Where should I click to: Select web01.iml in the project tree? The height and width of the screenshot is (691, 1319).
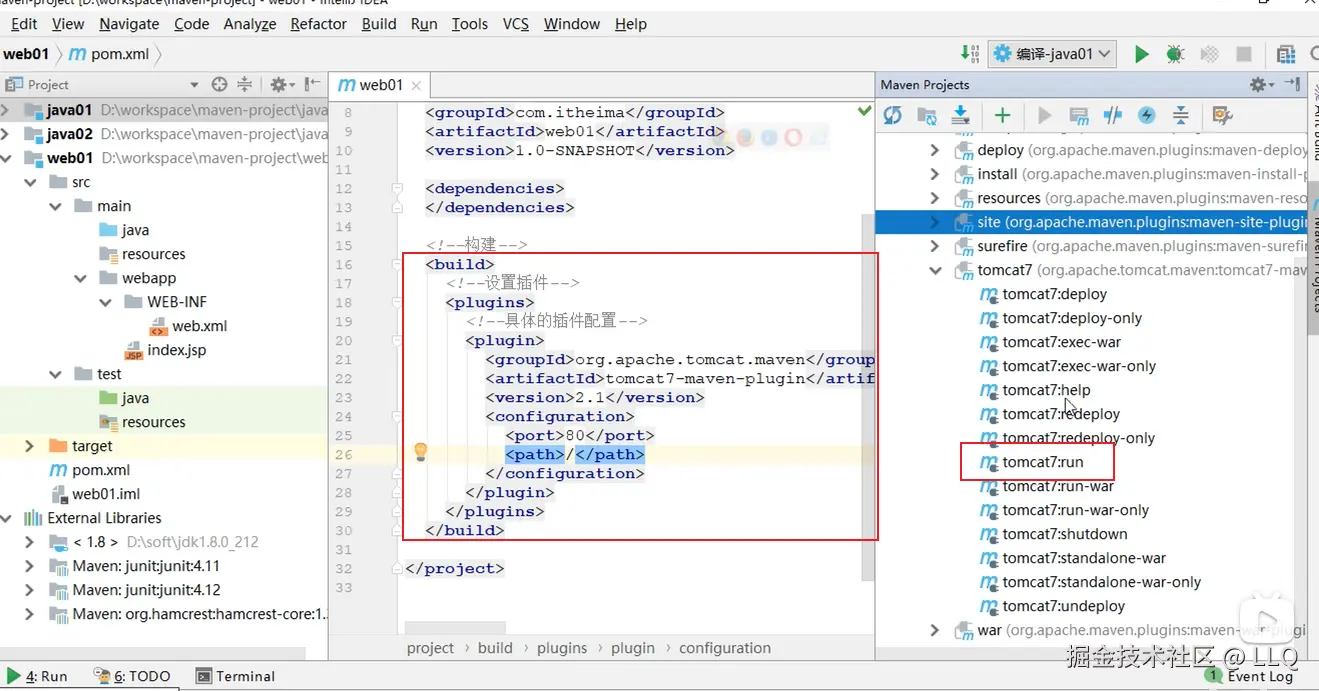[x=95, y=494]
